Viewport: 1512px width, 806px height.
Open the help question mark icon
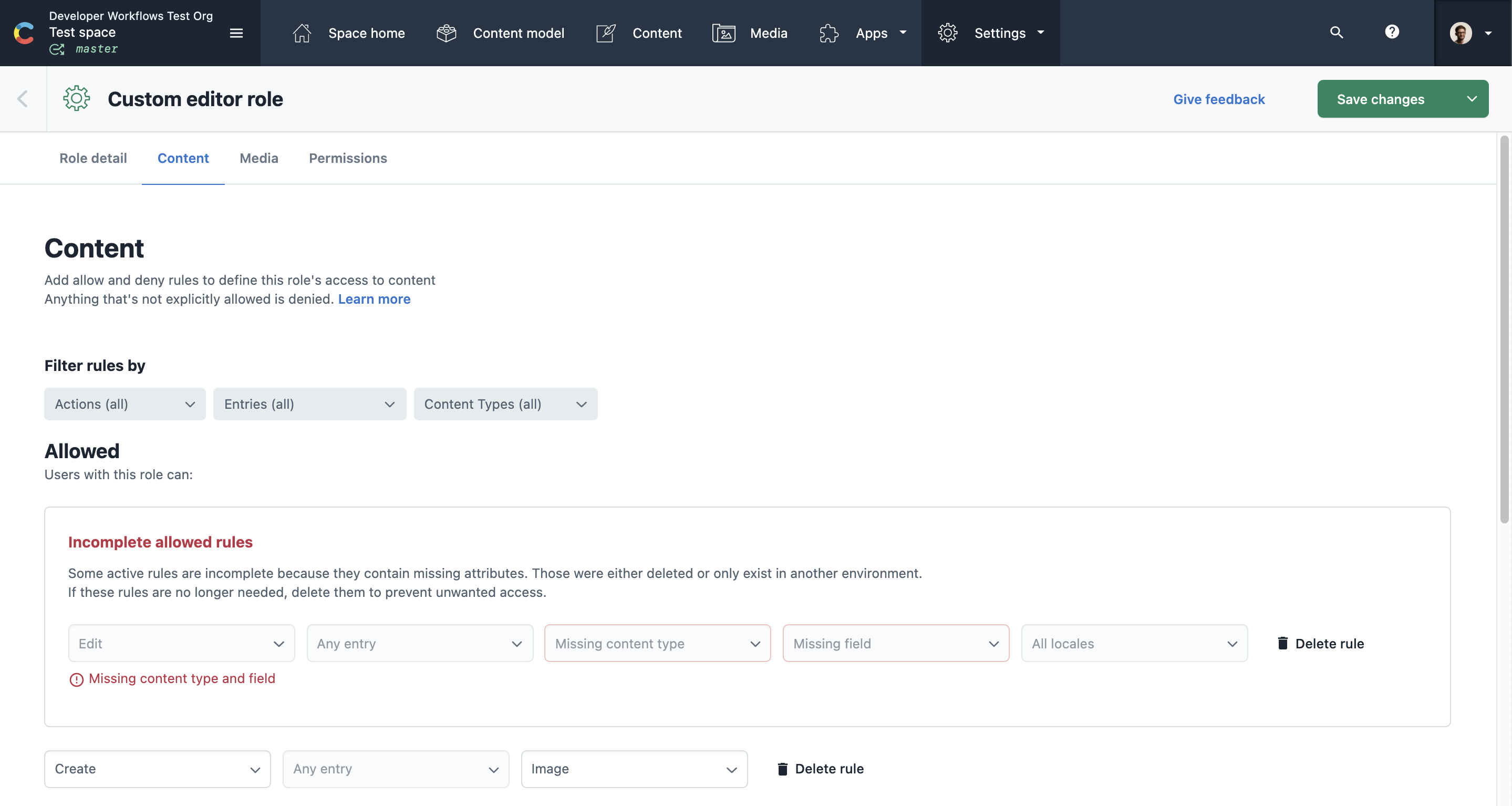[x=1392, y=32]
